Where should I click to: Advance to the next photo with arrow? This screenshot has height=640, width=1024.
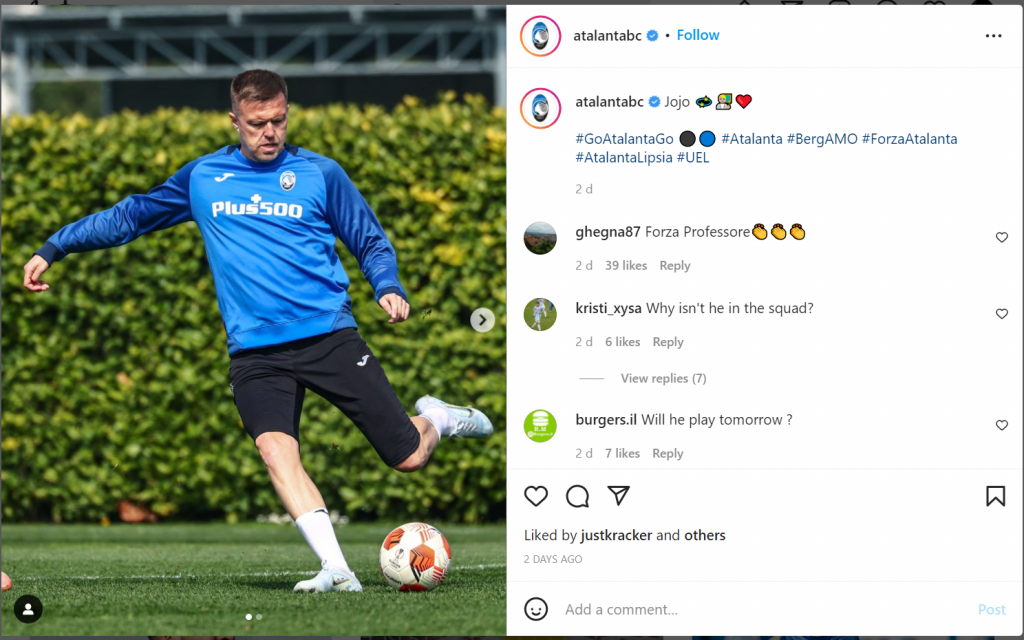click(483, 320)
